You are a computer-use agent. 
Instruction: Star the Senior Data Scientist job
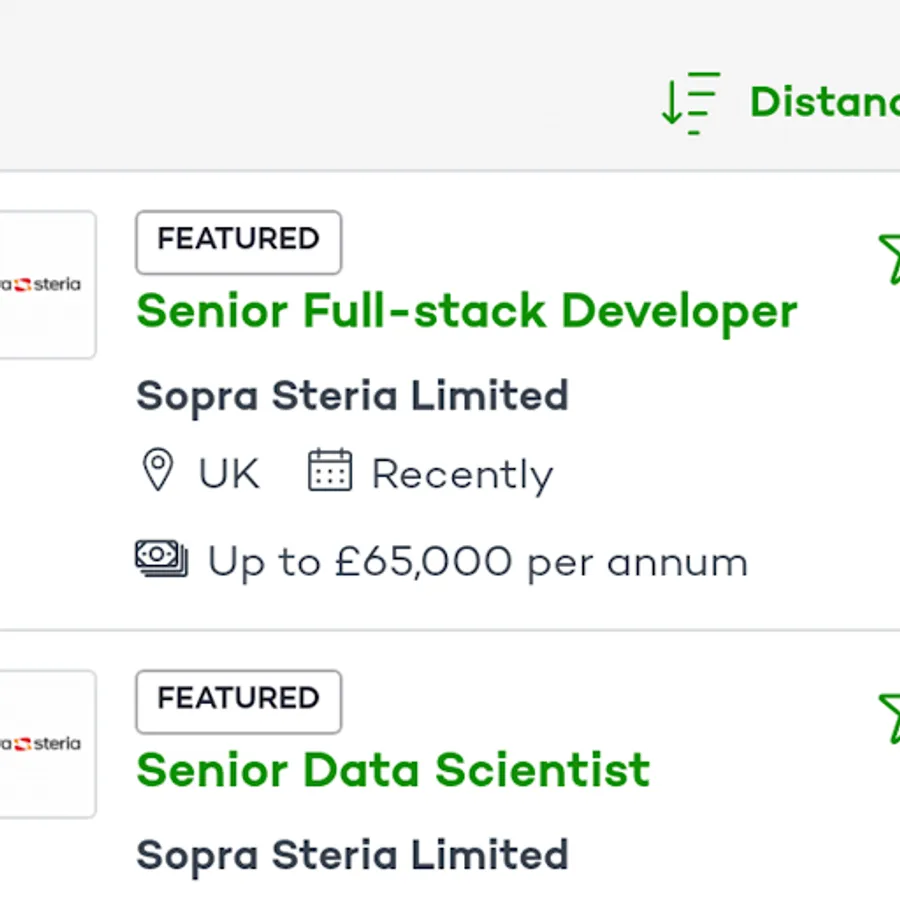pos(890,717)
